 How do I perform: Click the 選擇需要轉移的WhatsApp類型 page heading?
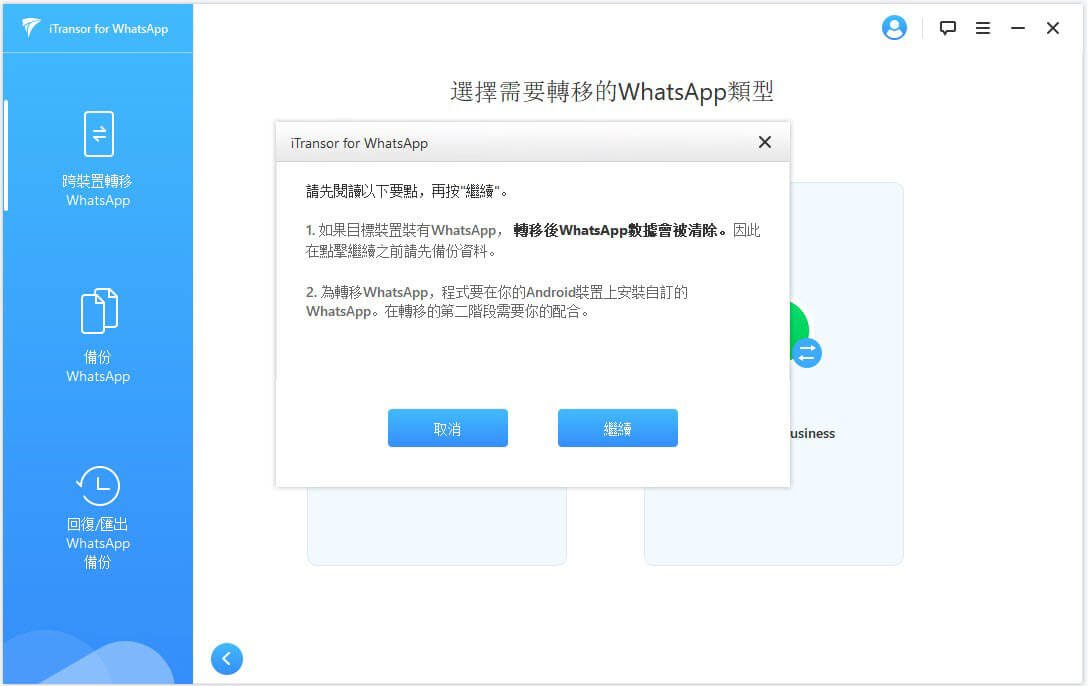point(612,92)
